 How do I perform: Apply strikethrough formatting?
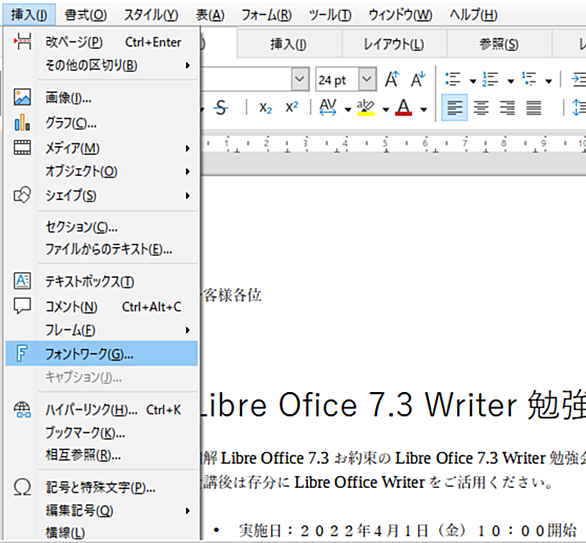[221, 108]
